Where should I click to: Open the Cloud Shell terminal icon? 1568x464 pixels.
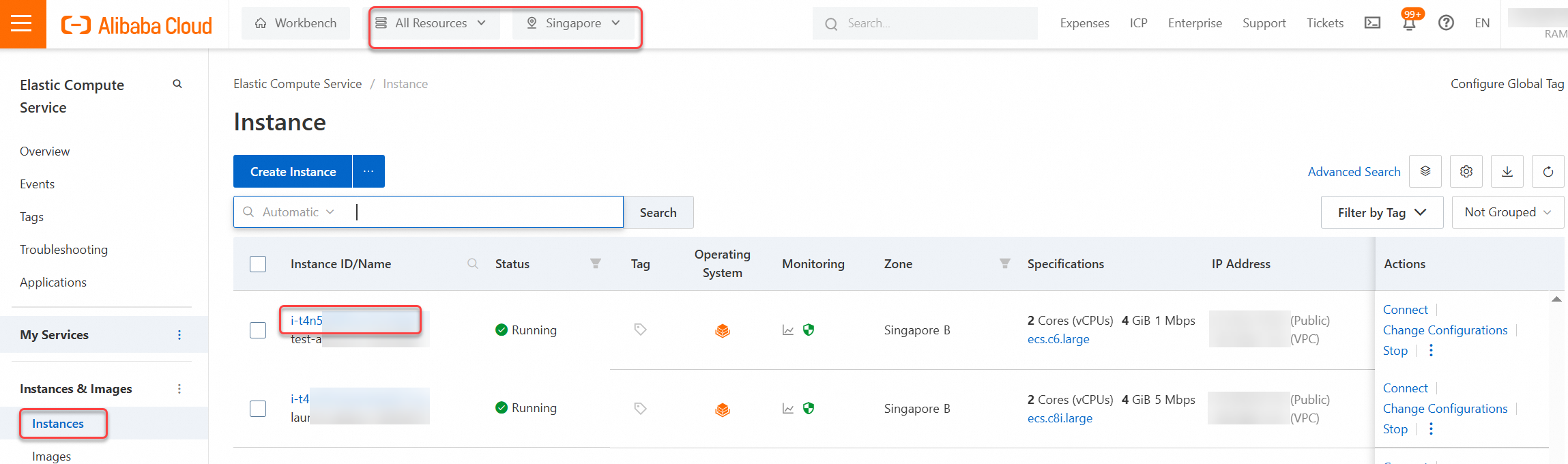1372,23
